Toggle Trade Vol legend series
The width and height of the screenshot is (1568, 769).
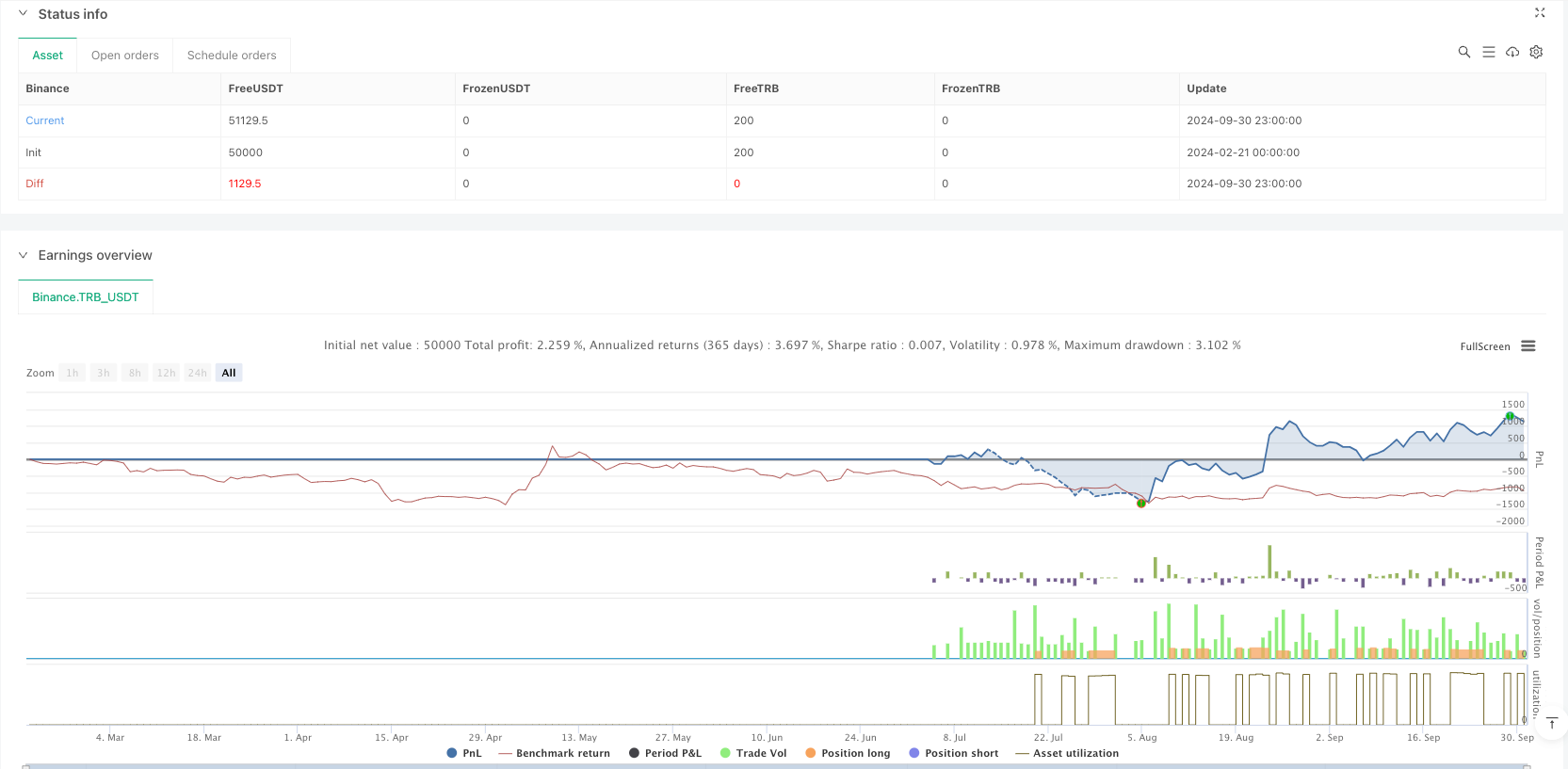coord(752,753)
